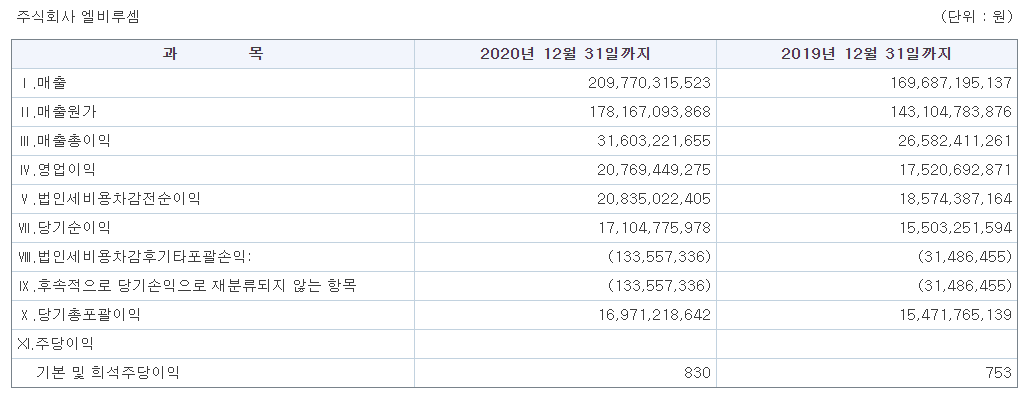This screenshot has width=1028, height=397.
Task: Select the value 15,471,765,139
Action: point(955,314)
